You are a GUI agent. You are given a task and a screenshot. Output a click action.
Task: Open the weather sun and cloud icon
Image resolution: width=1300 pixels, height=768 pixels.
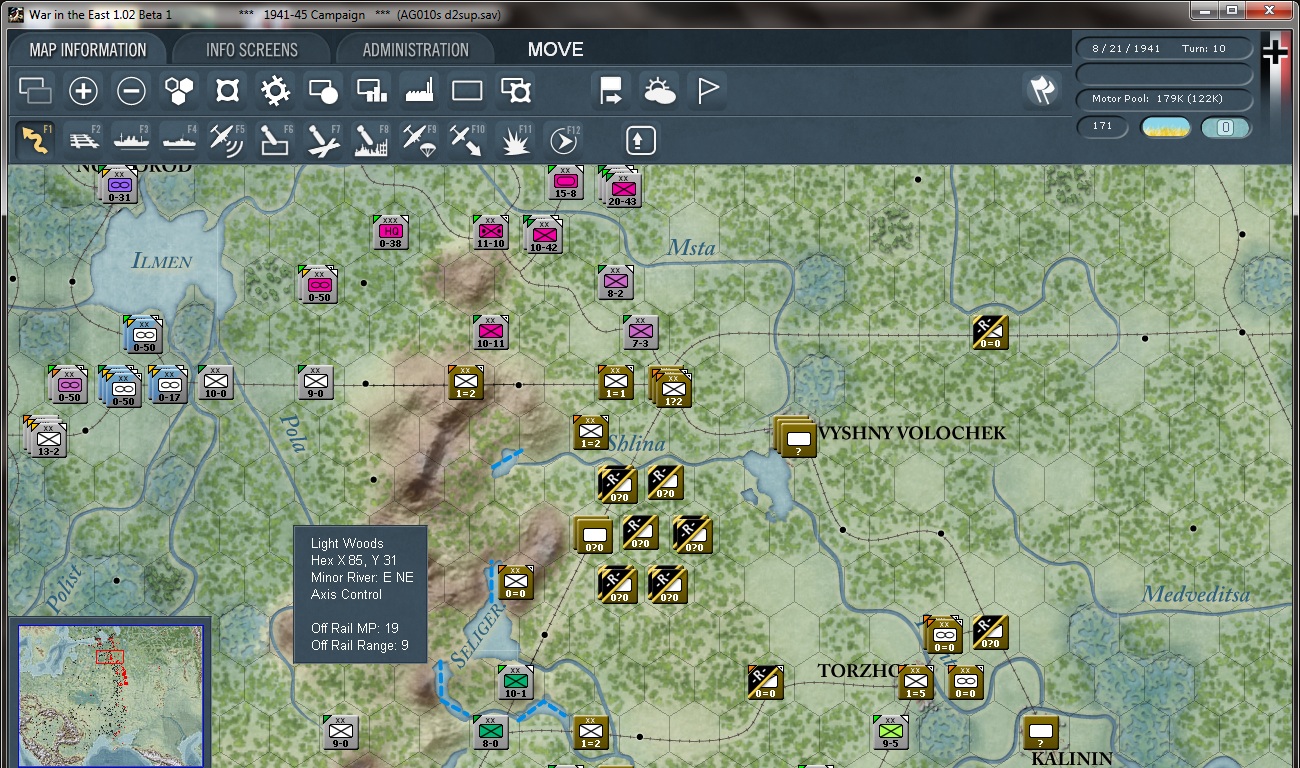coord(659,91)
